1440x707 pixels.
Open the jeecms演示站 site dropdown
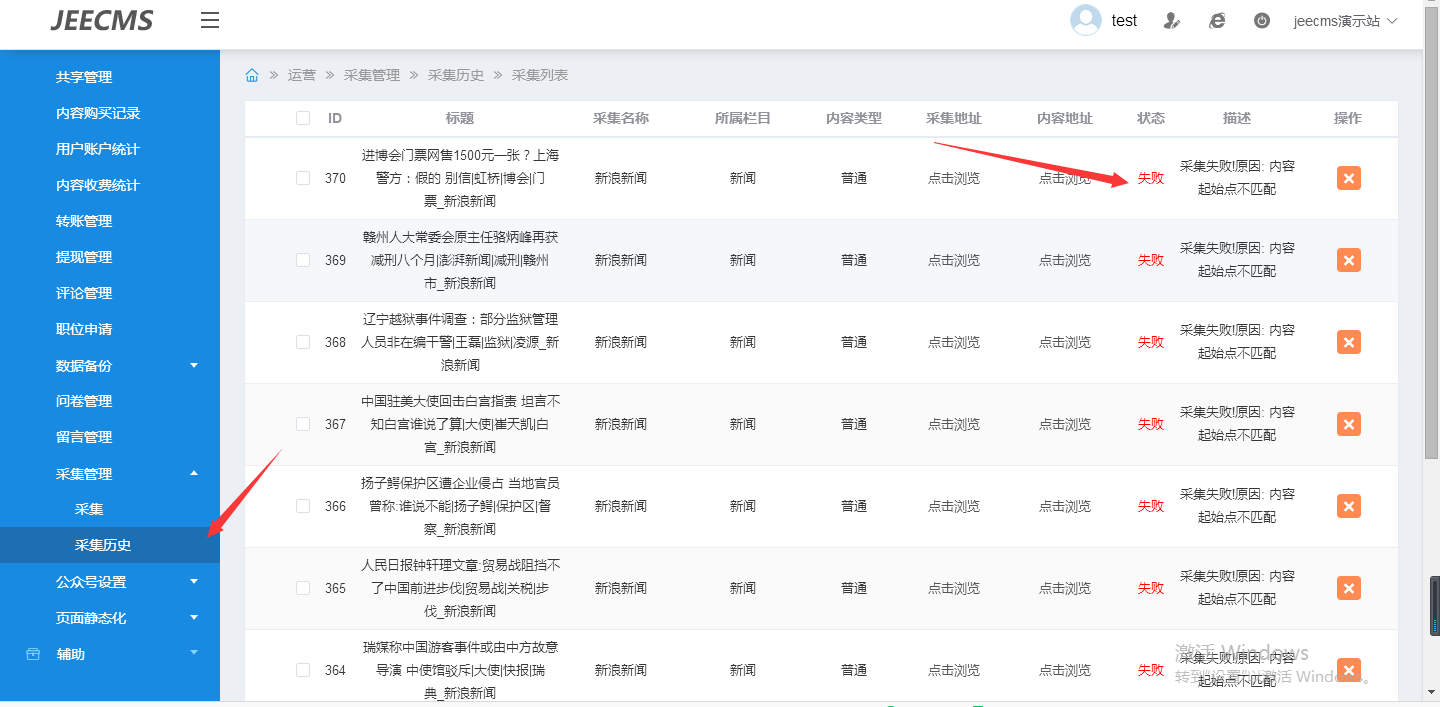tap(1345, 20)
